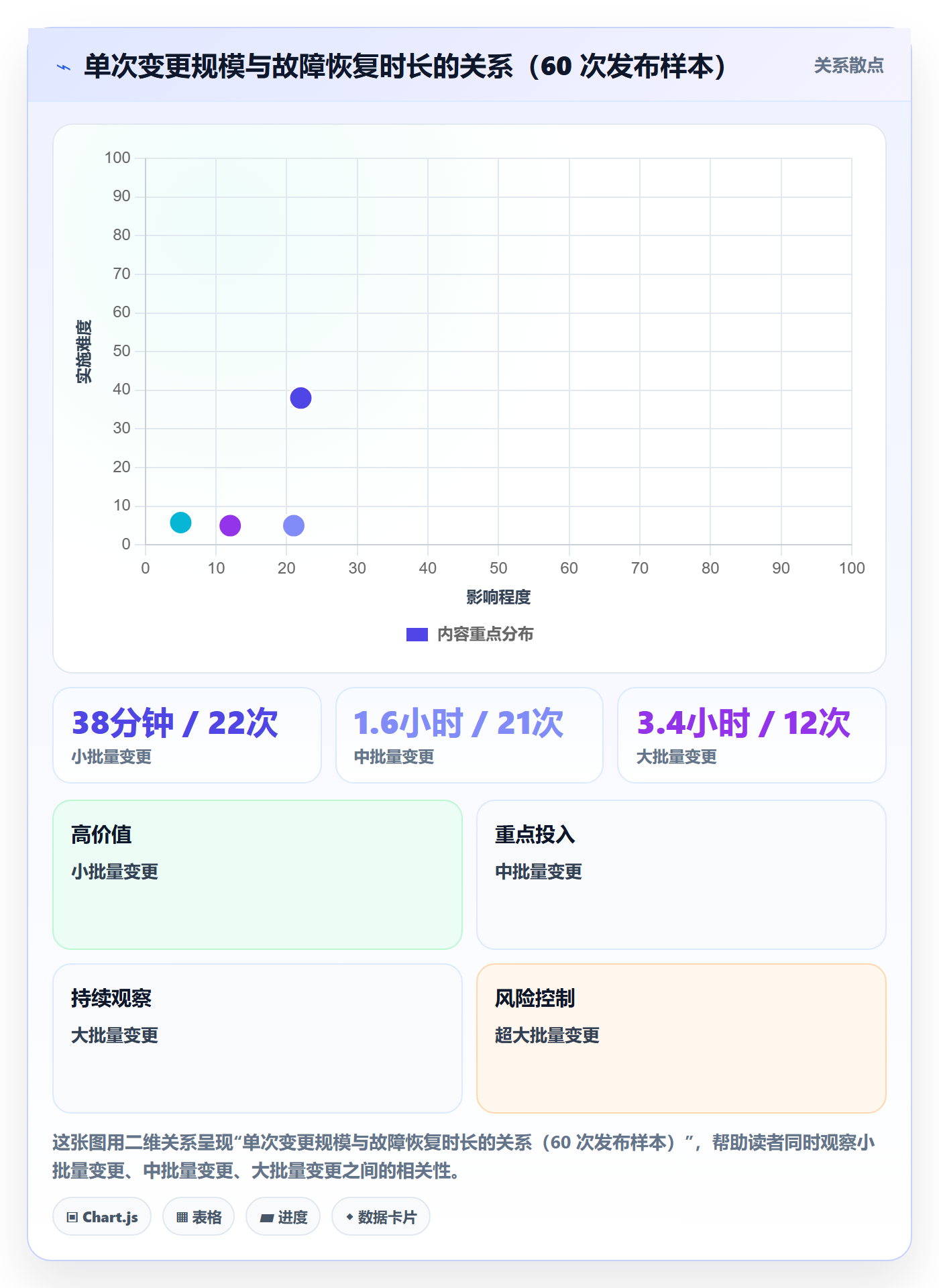
Task: Open the 3.4小时 / 12次 stat card
Action: click(x=752, y=735)
